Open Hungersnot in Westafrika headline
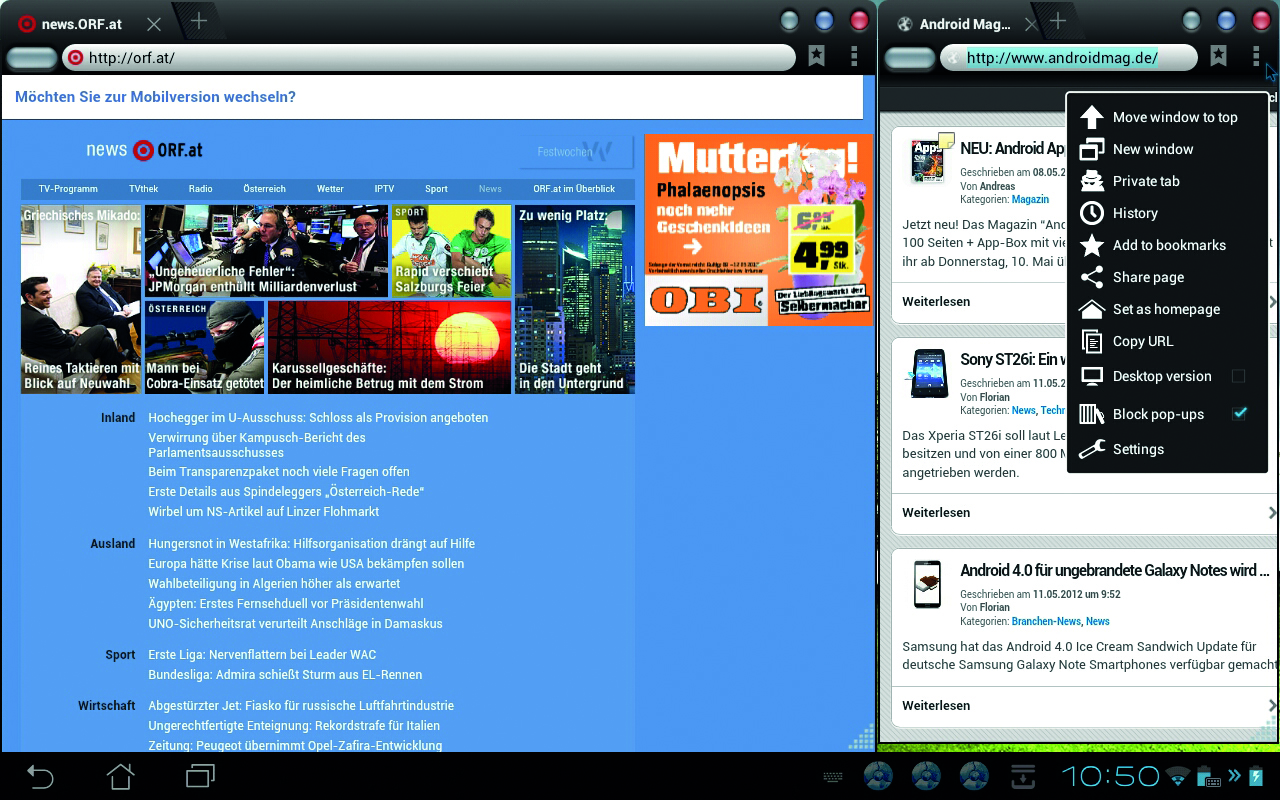Screen dimensions: 1280x800 (312, 544)
